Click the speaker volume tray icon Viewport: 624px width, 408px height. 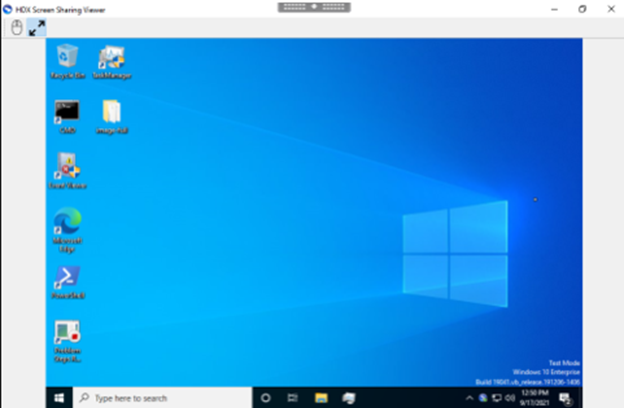pos(510,398)
